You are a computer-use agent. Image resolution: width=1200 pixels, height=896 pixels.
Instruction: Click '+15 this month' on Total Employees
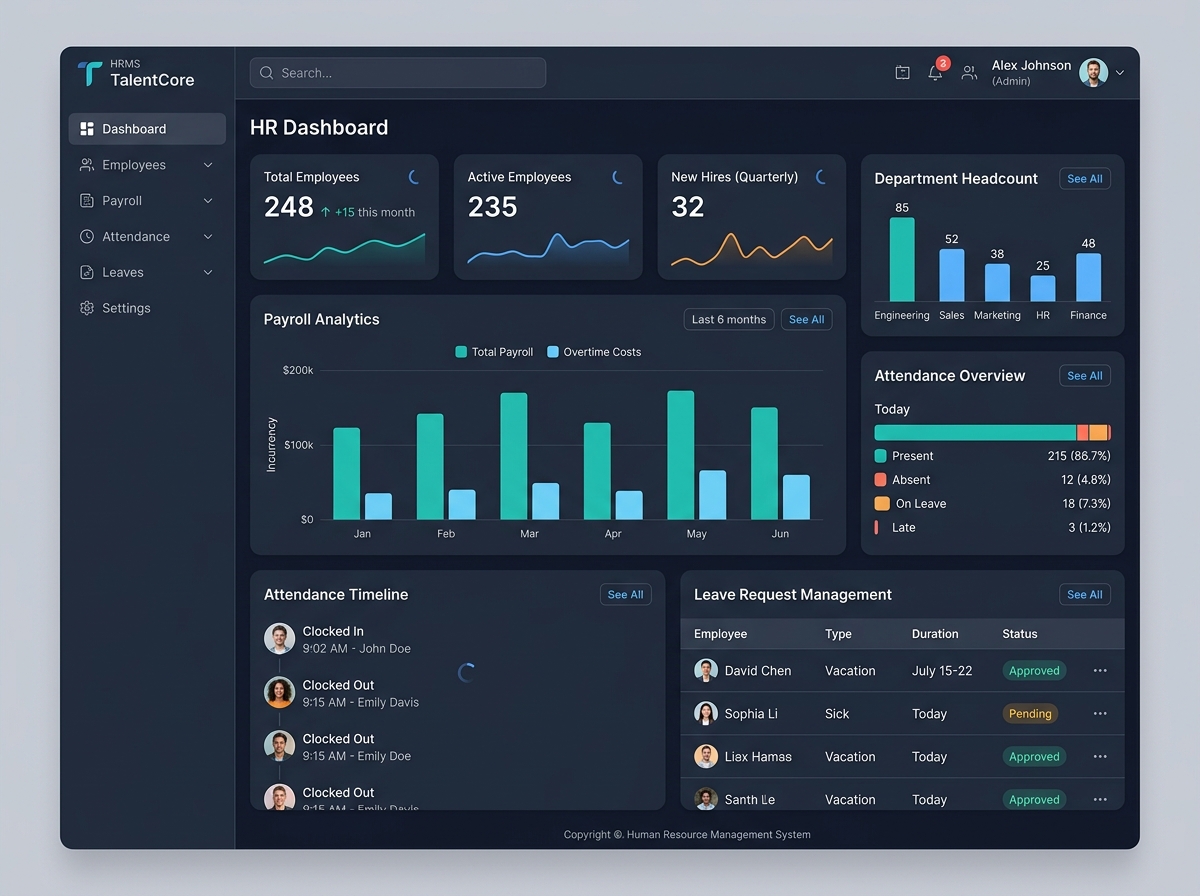tap(367, 212)
